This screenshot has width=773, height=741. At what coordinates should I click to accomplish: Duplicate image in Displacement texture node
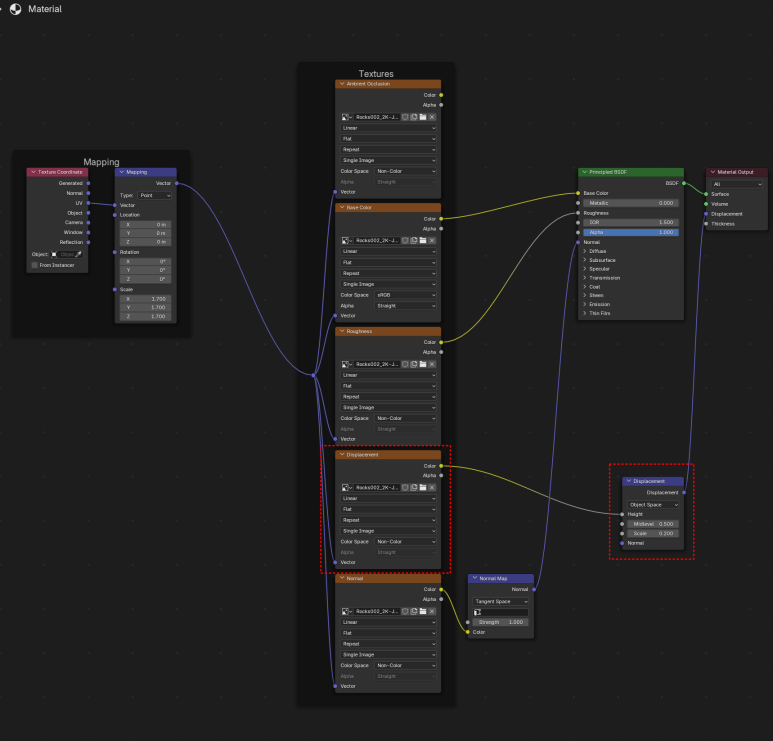[414, 488]
